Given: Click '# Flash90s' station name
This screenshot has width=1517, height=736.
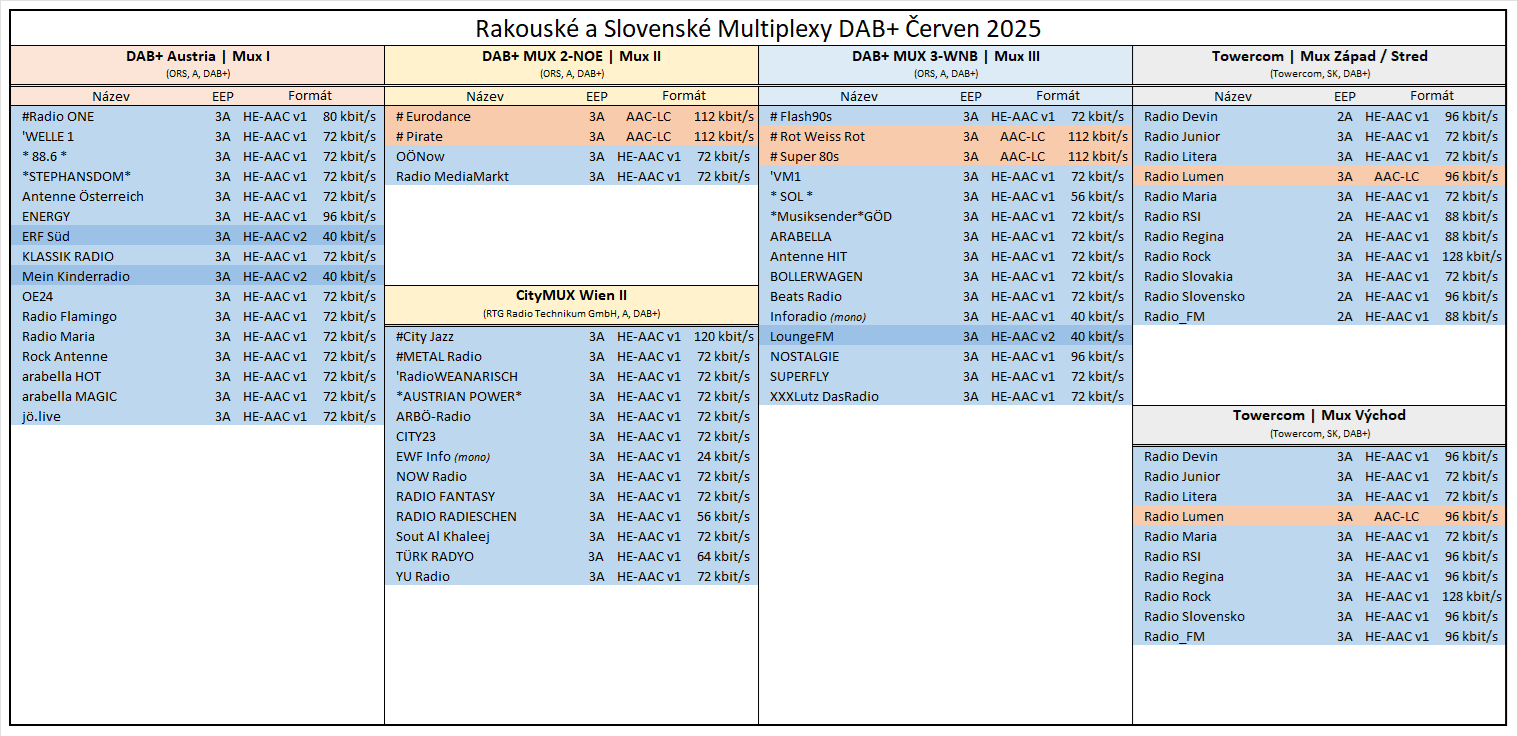Looking at the screenshot, I should 801,116.
